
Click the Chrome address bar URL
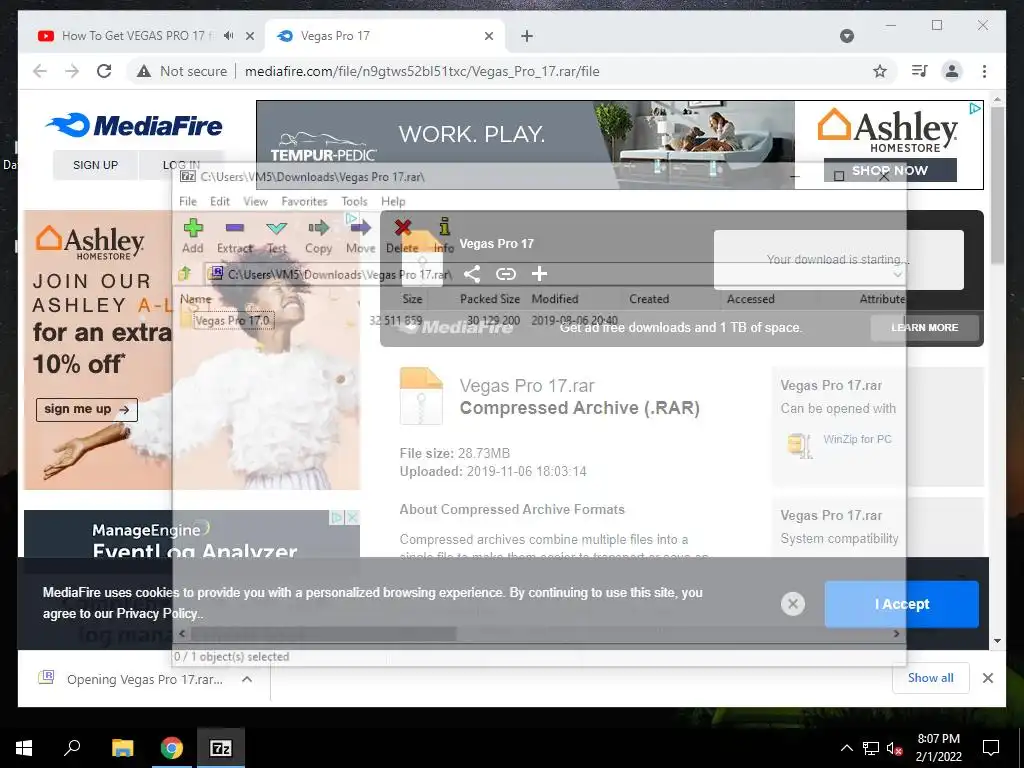[x=422, y=71]
